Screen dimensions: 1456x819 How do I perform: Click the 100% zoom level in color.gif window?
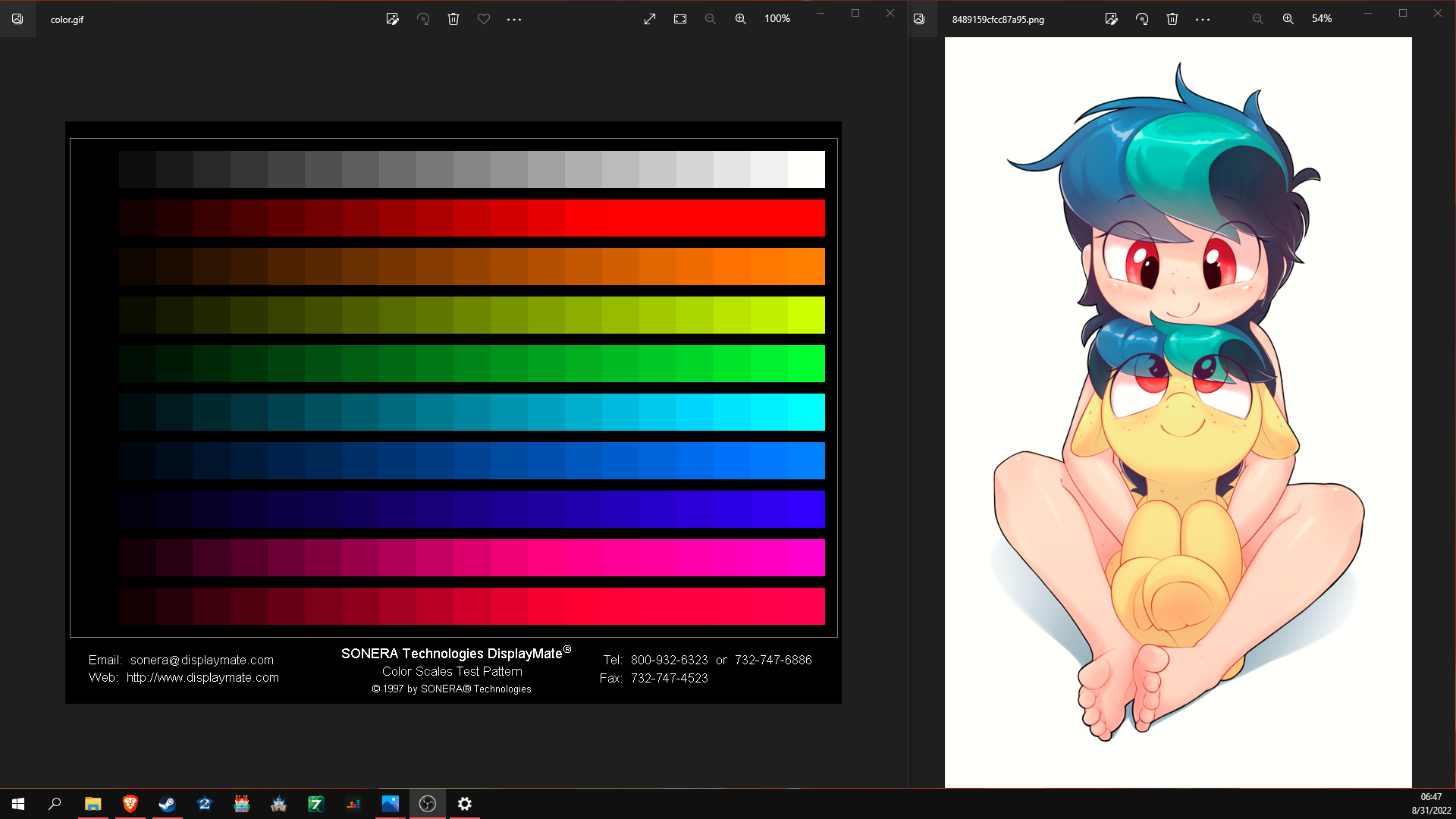777,19
